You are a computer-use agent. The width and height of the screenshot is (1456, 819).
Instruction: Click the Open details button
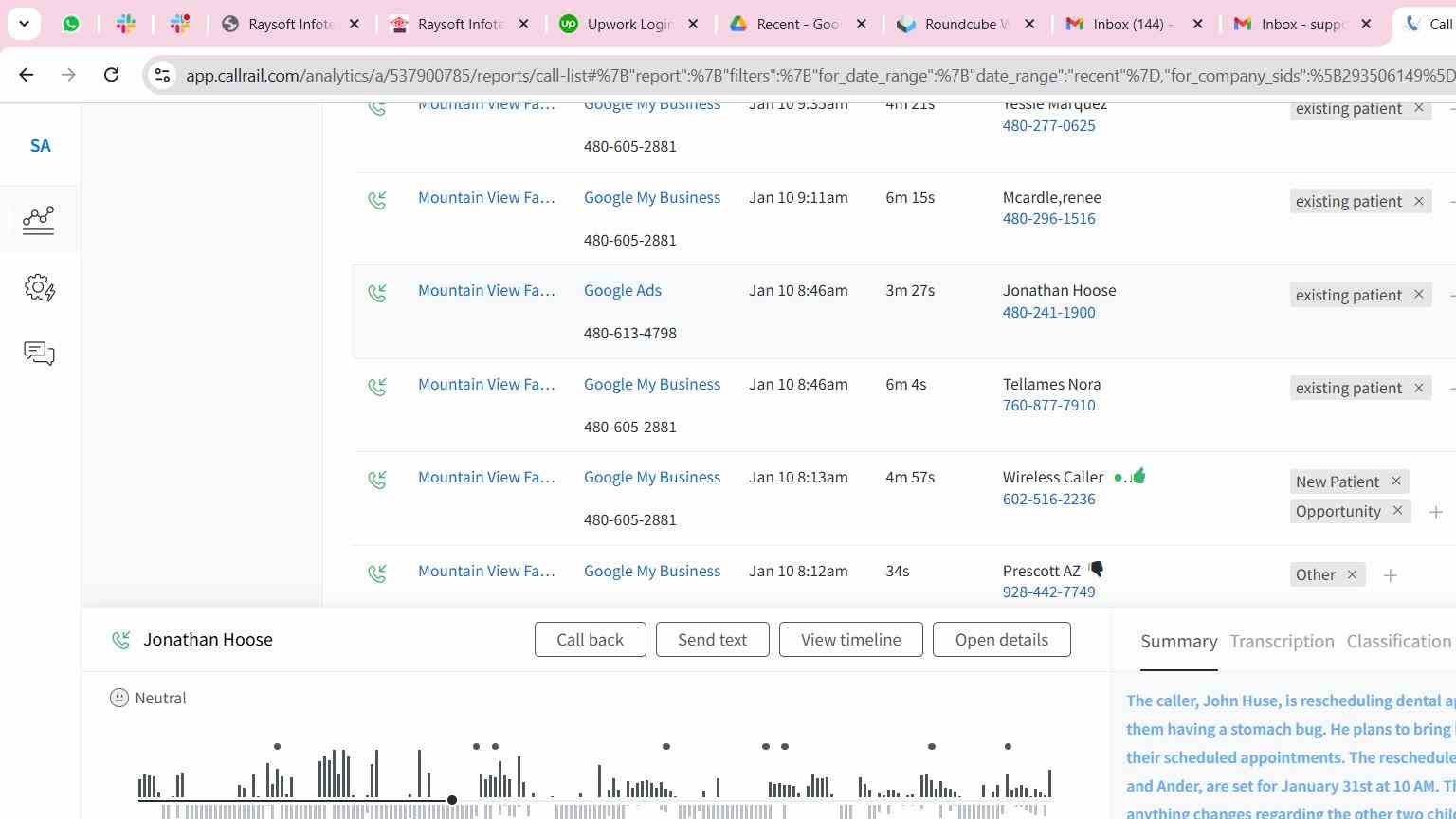(1002, 640)
